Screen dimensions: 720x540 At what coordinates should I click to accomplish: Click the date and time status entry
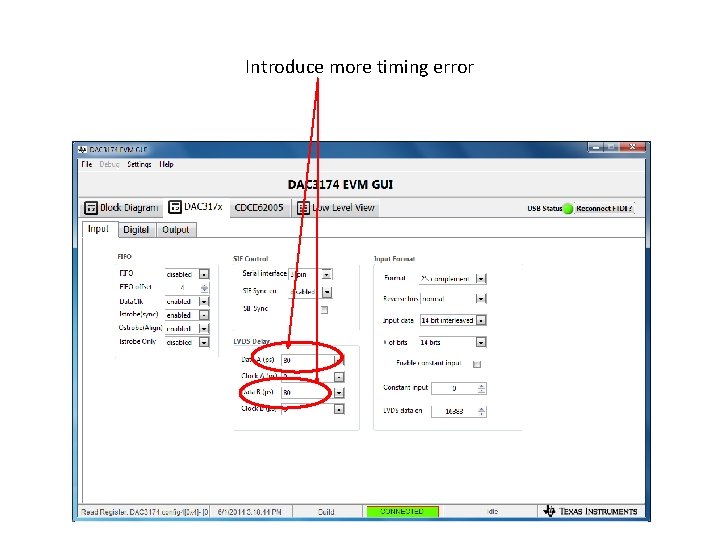(x=249, y=512)
